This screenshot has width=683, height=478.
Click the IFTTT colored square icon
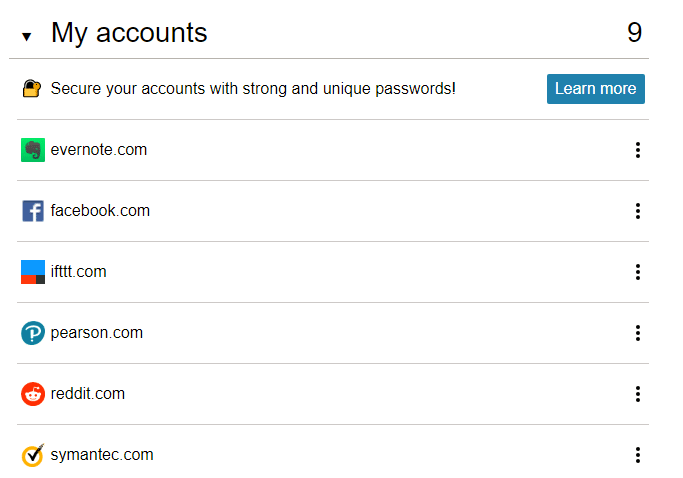coord(33,272)
